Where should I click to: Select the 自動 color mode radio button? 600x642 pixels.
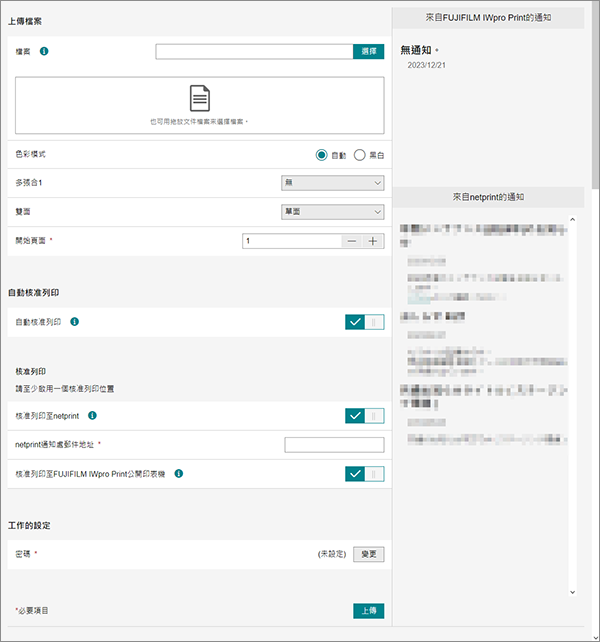321,155
